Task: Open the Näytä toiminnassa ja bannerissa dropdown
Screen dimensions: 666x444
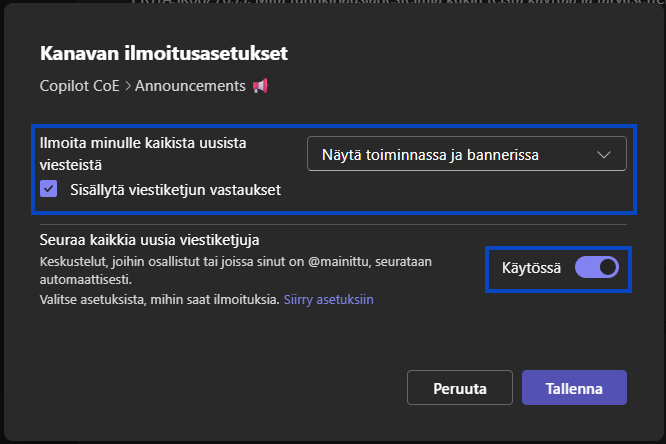Action: (466, 154)
